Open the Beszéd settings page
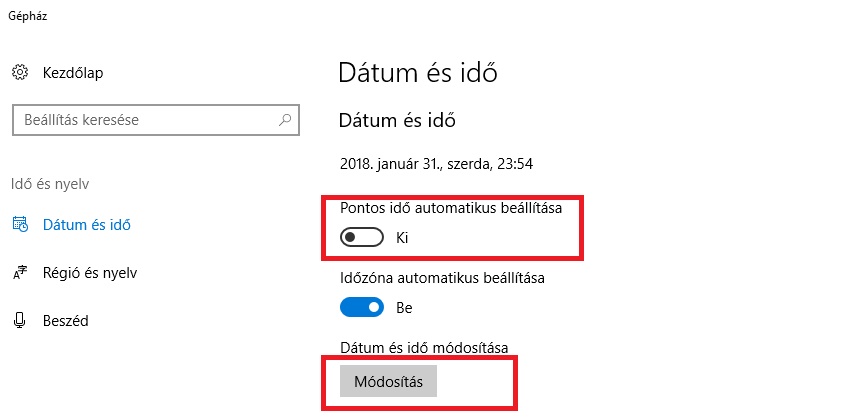This screenshot has width=848, height=417. click(66, 321)
